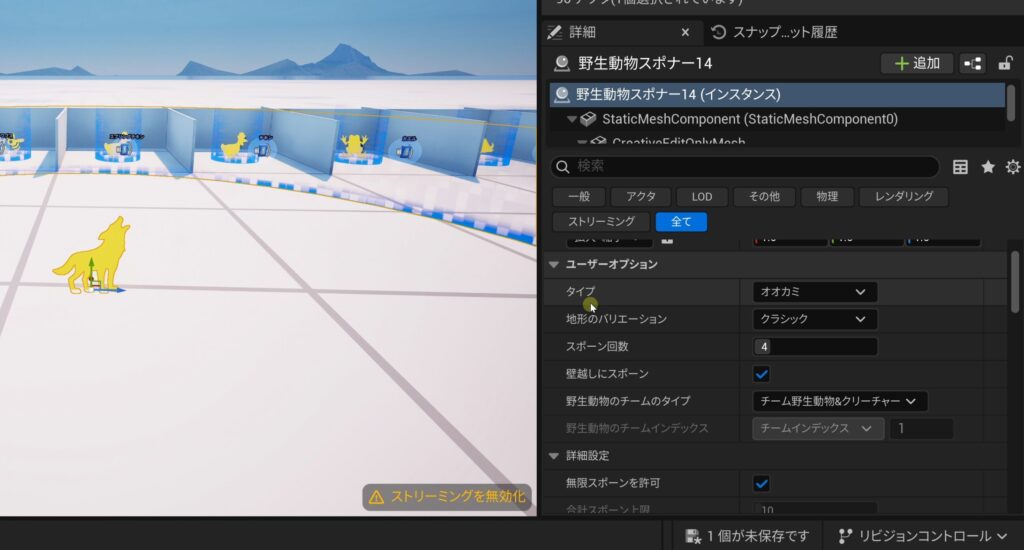Click the yellow wolf spawner in viewport
The height and width of the screenshot is (550, 1024).
92,257
